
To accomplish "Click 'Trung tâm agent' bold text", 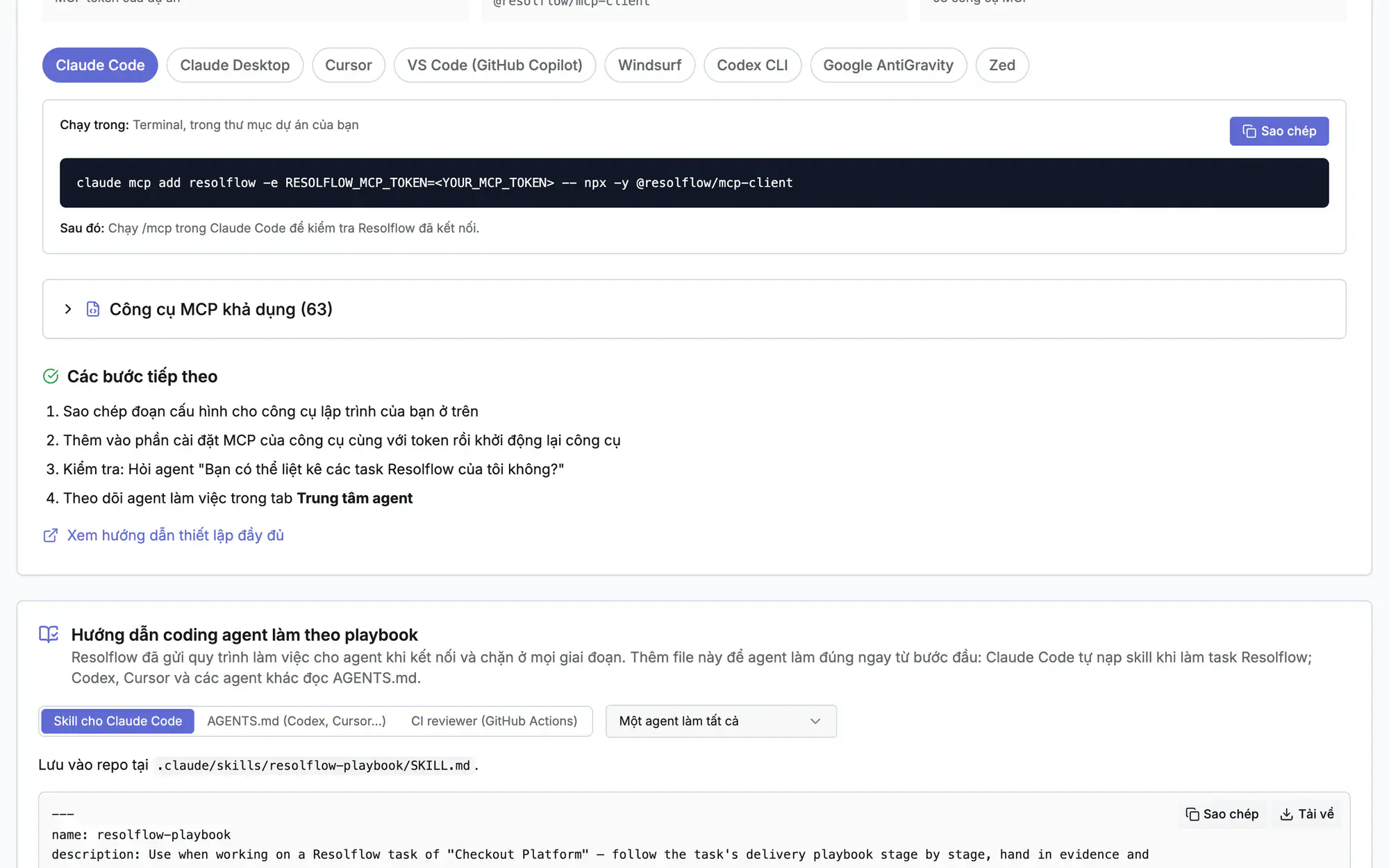I will 354,499.
